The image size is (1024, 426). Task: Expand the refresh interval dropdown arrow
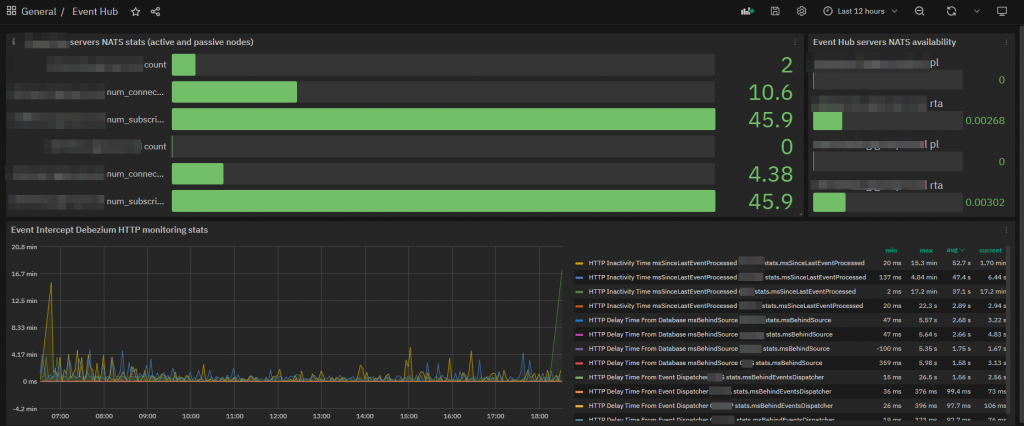(x=977, y=11)
